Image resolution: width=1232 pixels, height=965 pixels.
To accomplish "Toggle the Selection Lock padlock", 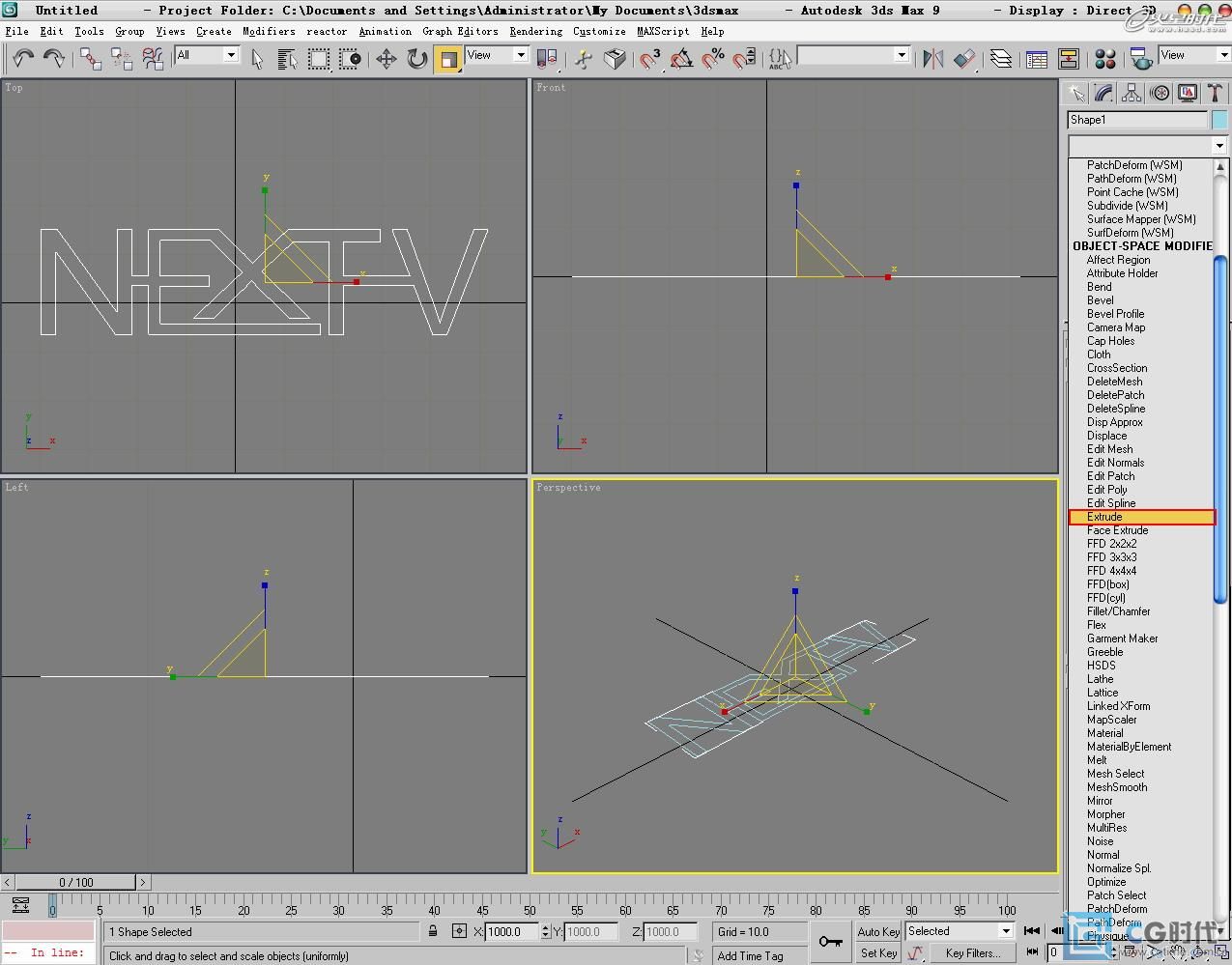I will click(433, 931).
